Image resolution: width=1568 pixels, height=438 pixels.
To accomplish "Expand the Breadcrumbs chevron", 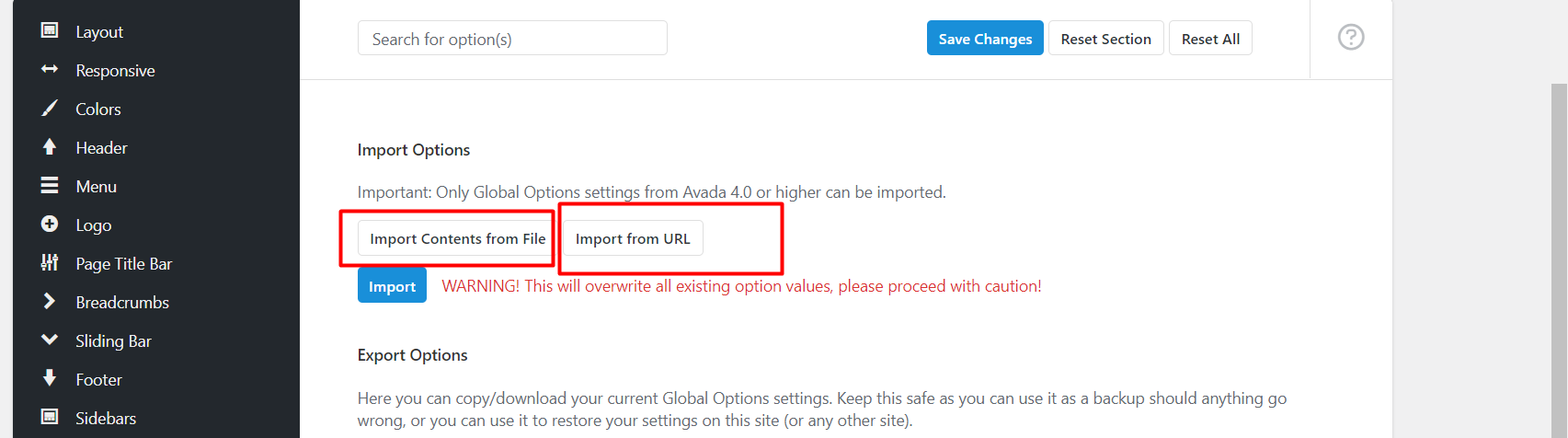I will [50, 301].
